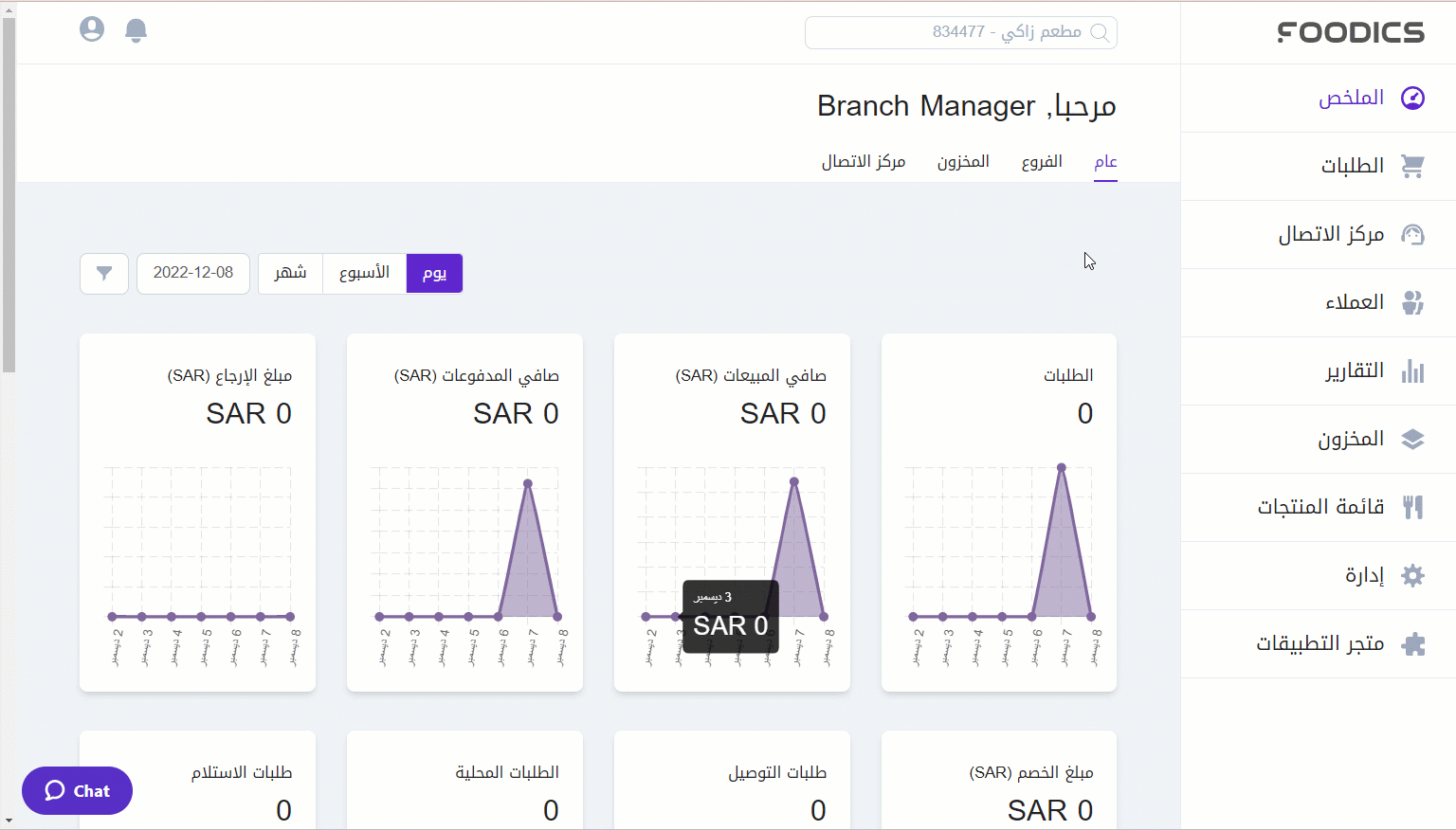Open the customers people icon
Viewport: 1456px width, 830px height.
pyautogui.click(x=1412, y=302)
